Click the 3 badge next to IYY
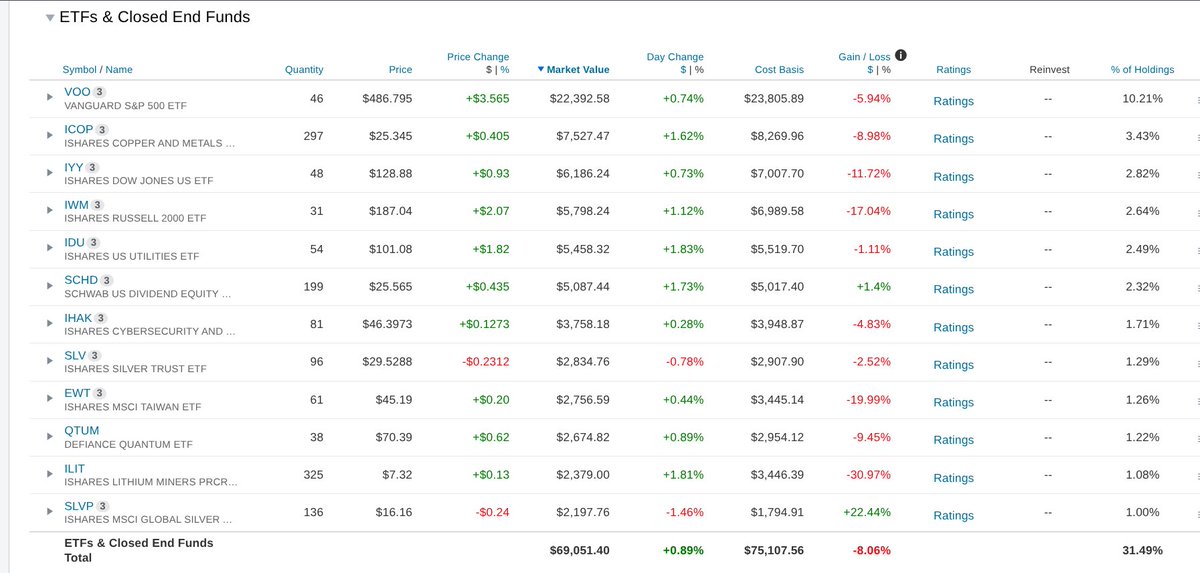This screenshot has width=1200, height=573. click(94, 167)
